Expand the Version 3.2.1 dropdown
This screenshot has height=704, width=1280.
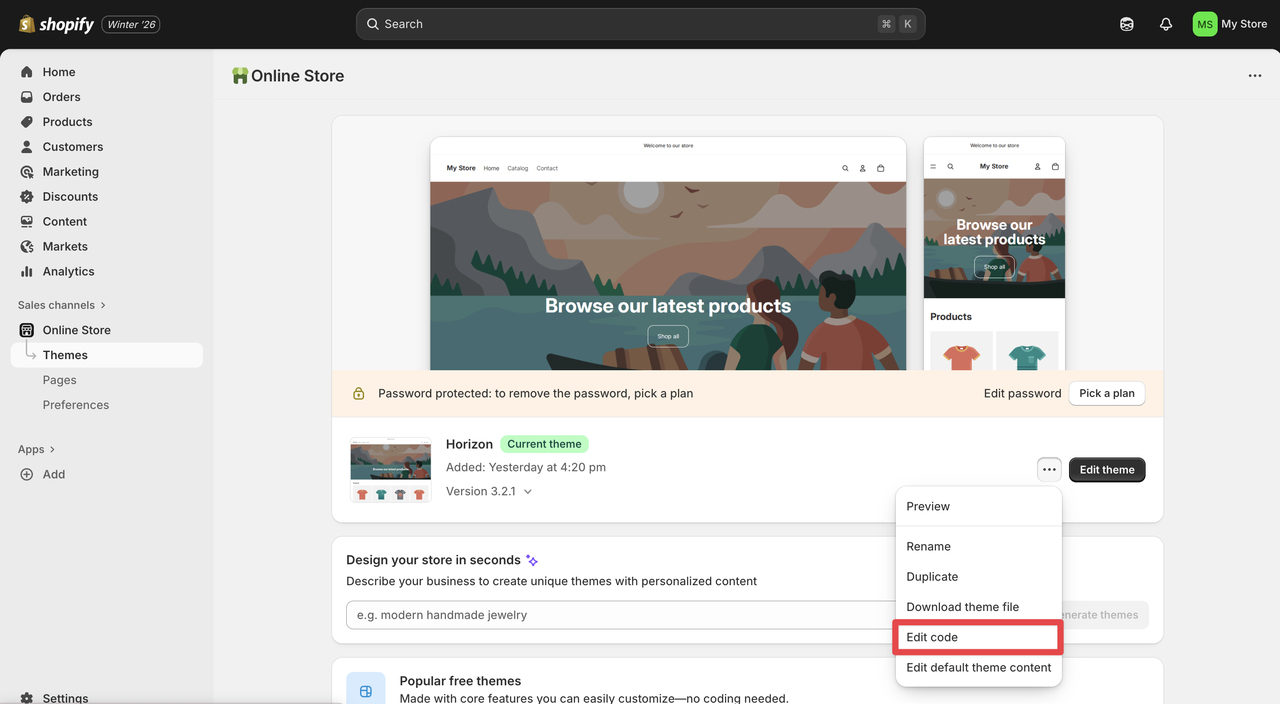click(x=488, y=491)
